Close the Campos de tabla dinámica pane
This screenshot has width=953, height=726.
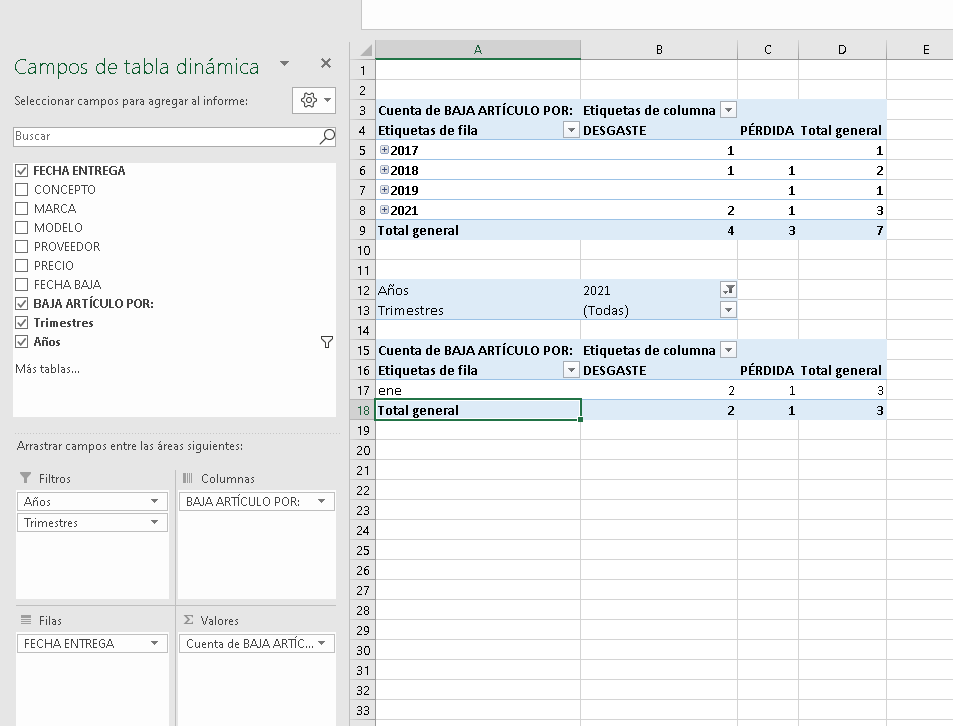(x=326, y=63)
